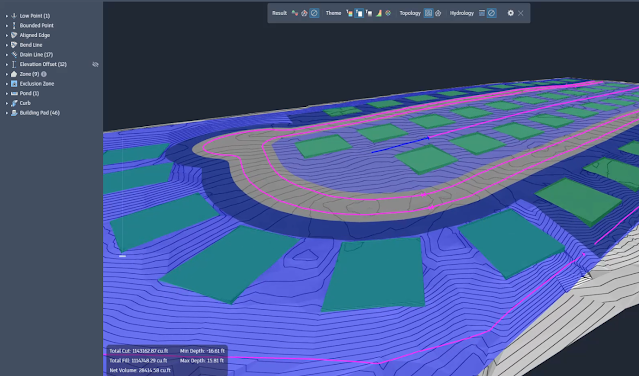Expand the Exclusion Zone node
This screenshot has width=639, height=376.
(x=7, y=84)
